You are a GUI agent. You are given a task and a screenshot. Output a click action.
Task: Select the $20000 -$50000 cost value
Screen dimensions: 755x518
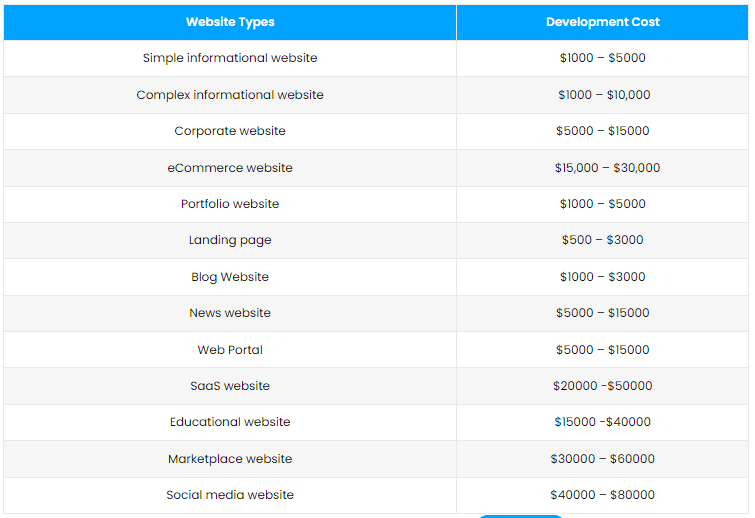602,386
